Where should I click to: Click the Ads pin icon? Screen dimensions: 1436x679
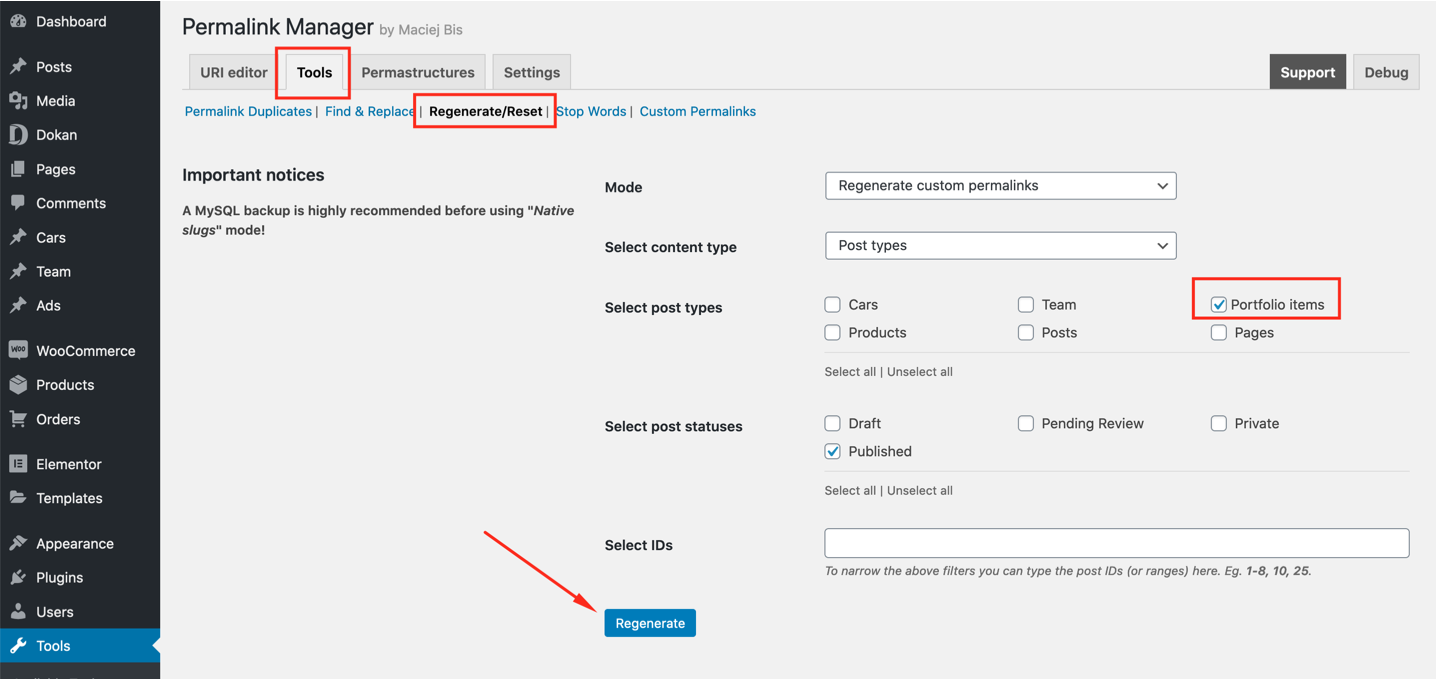tap(18, 306)
